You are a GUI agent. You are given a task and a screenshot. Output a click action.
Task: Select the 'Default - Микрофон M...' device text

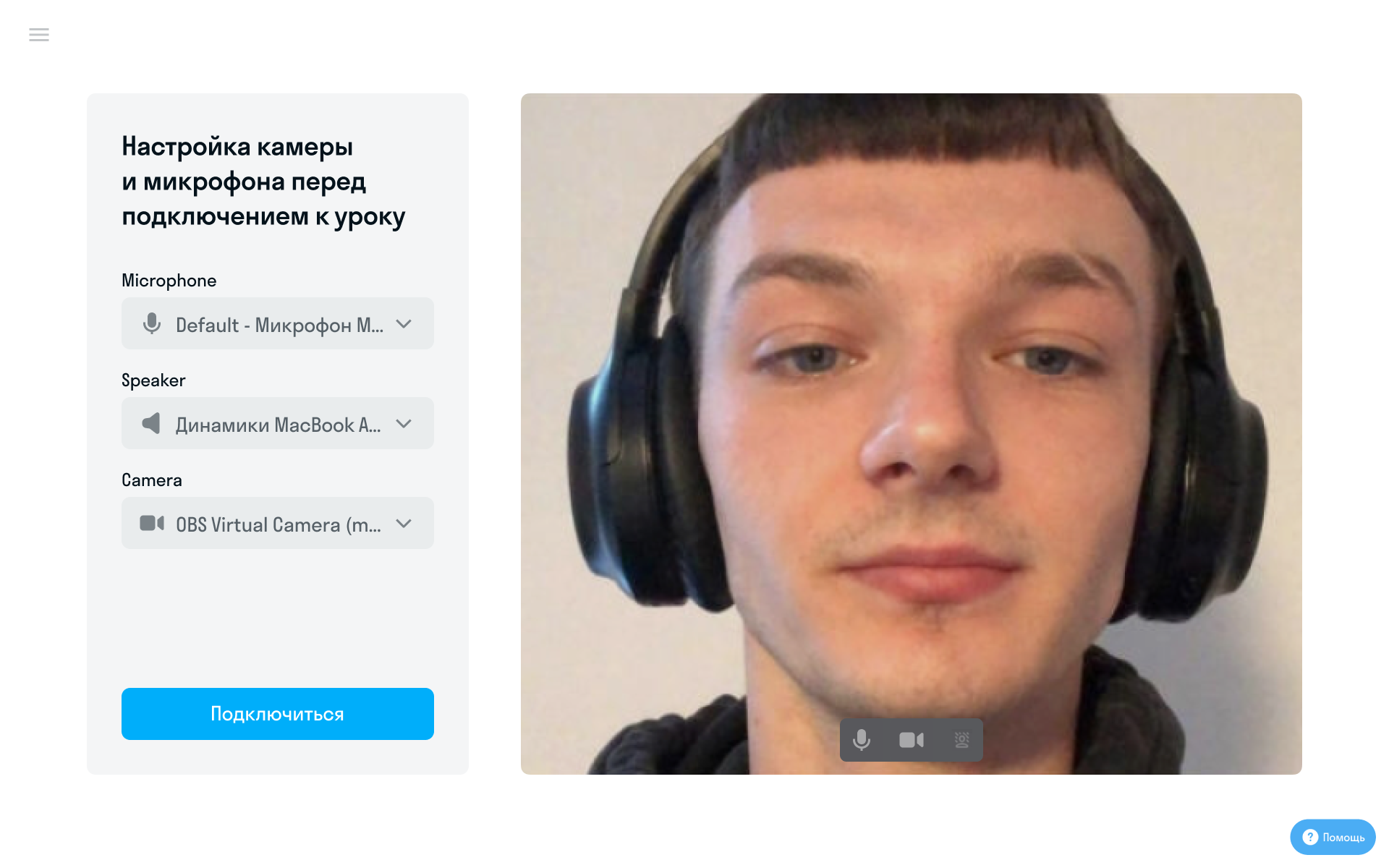click(x=280, y=325)
